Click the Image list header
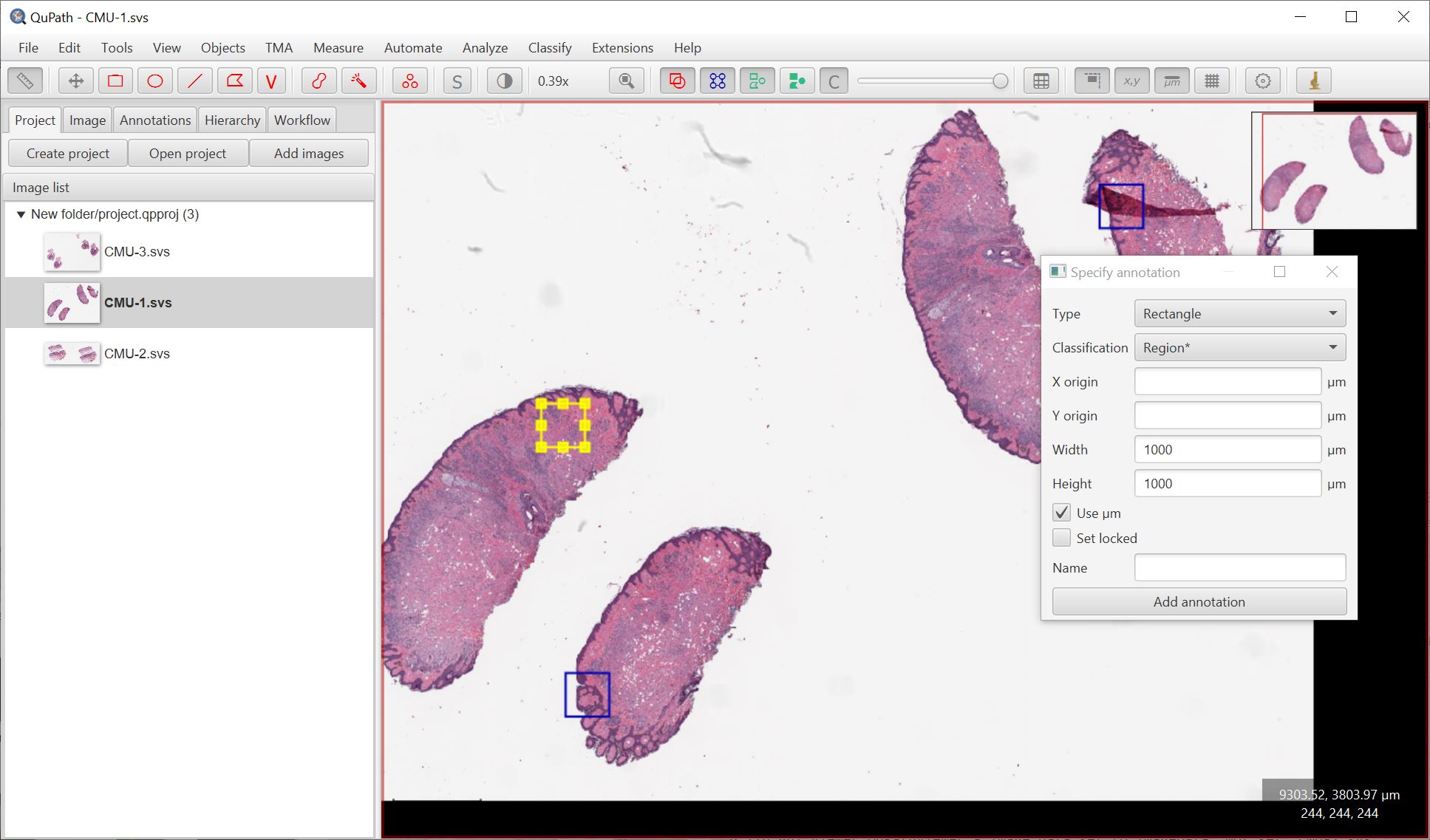Image resolution: width=1430 pixels, height=840 pixels. click(x=189, y=187)
